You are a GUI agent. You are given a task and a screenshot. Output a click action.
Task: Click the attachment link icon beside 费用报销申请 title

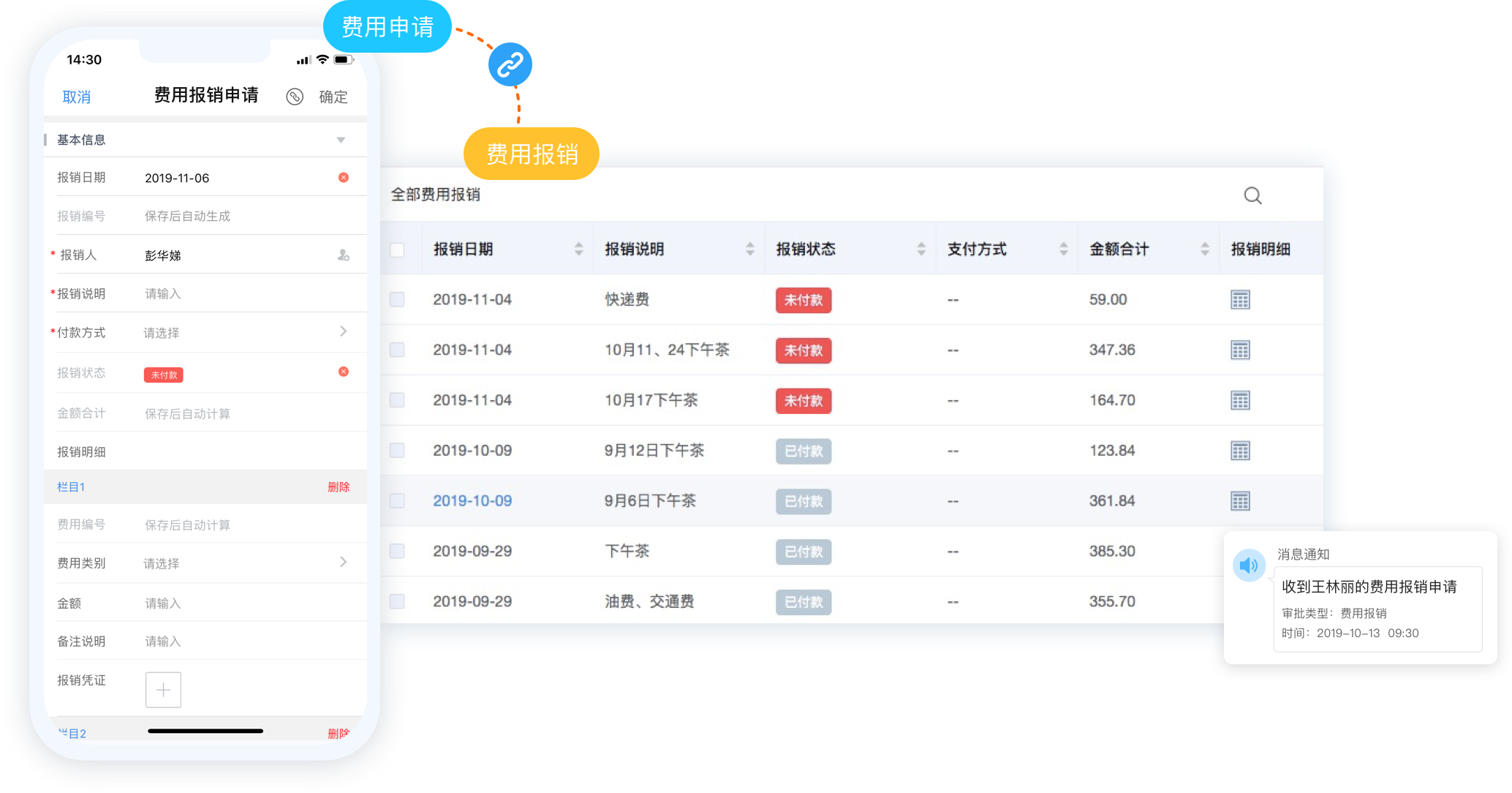(x=295, y=97)
